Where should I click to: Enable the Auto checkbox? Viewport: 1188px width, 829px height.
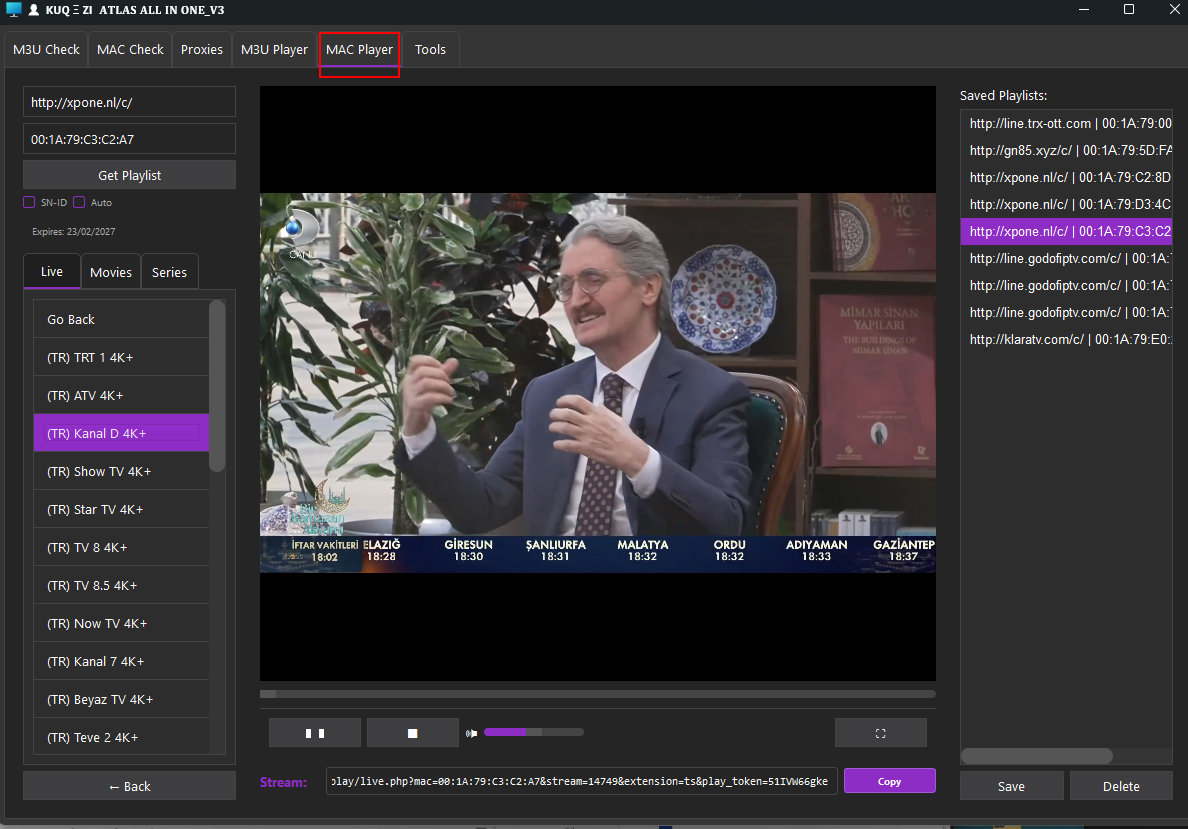tap(79, 202)
